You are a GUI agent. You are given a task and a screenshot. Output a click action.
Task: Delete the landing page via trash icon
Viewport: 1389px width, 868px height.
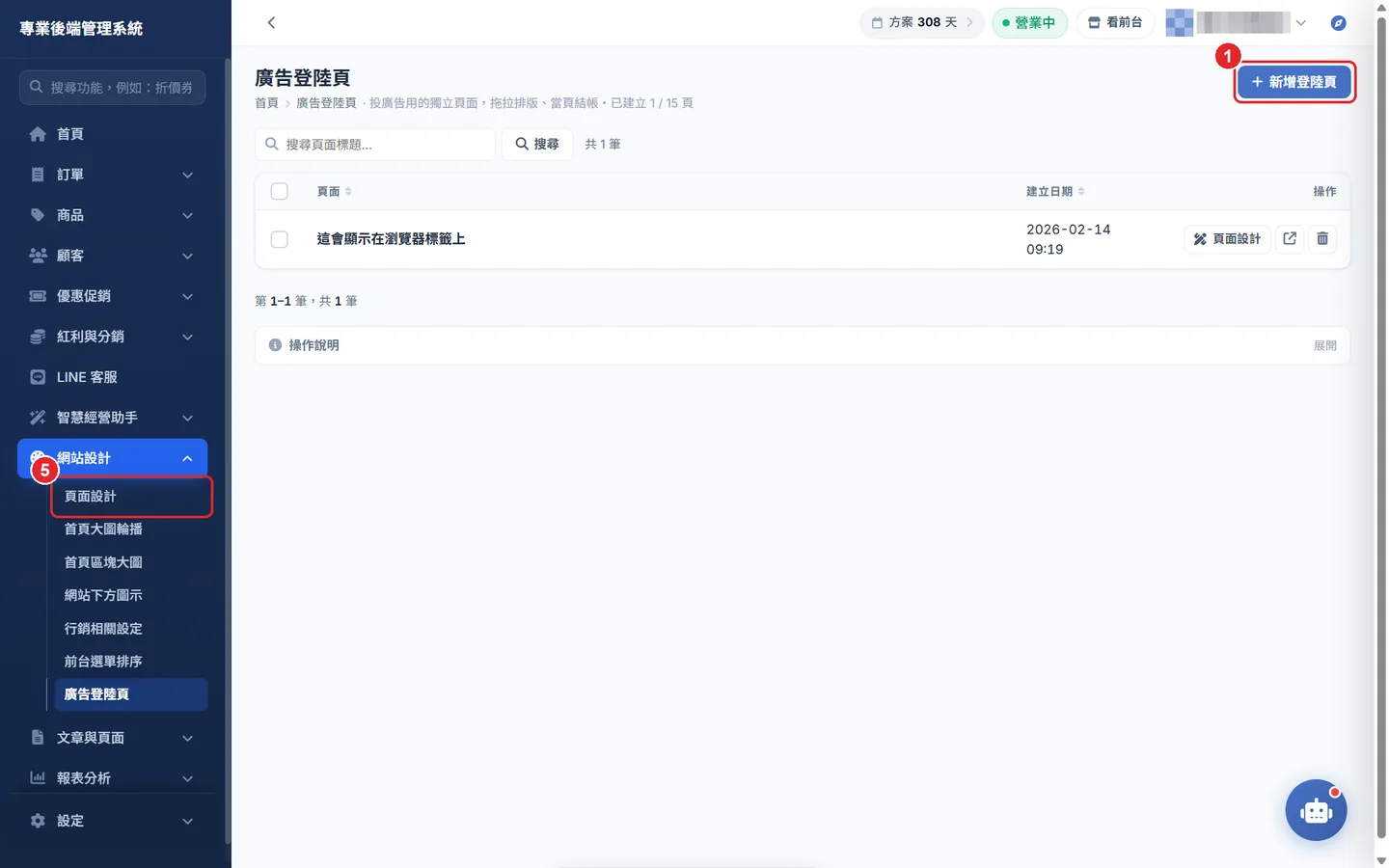(1322, 238)
